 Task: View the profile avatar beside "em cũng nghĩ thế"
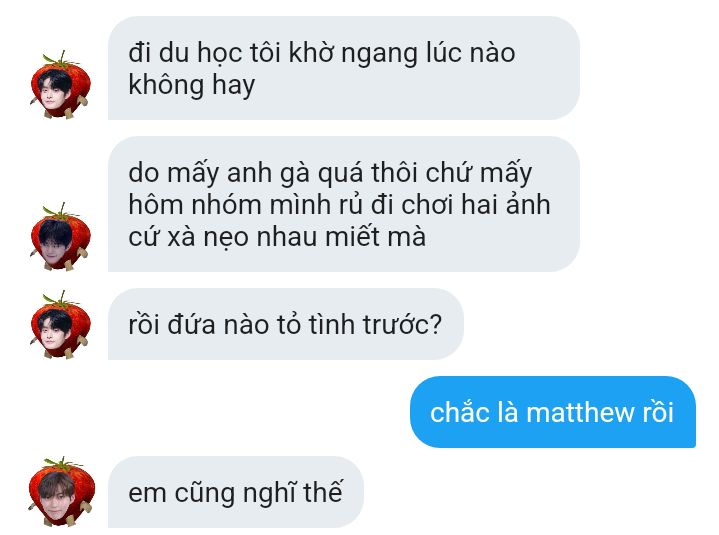click(x=61, y=492)
